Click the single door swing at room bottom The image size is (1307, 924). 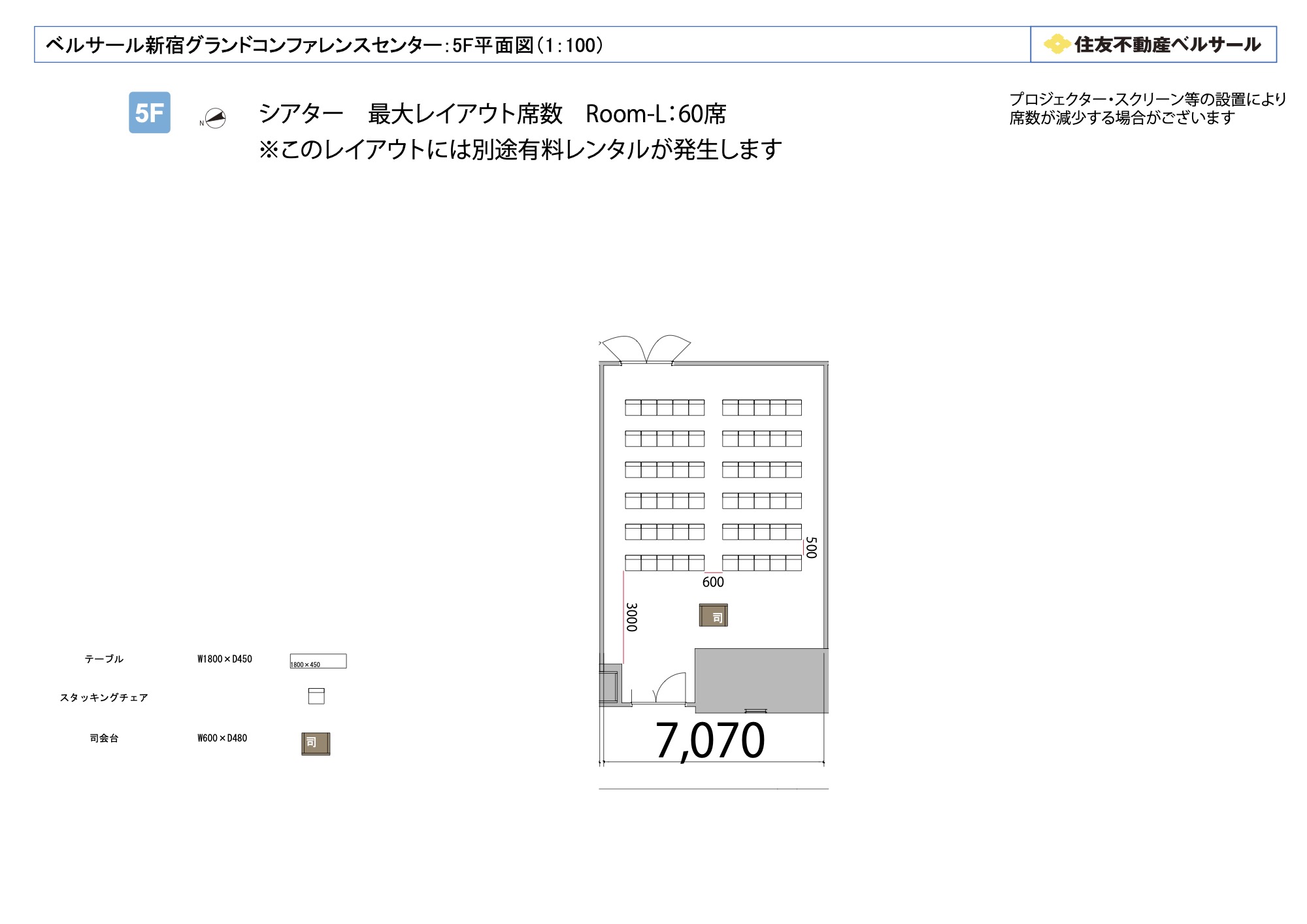[670, 687]
